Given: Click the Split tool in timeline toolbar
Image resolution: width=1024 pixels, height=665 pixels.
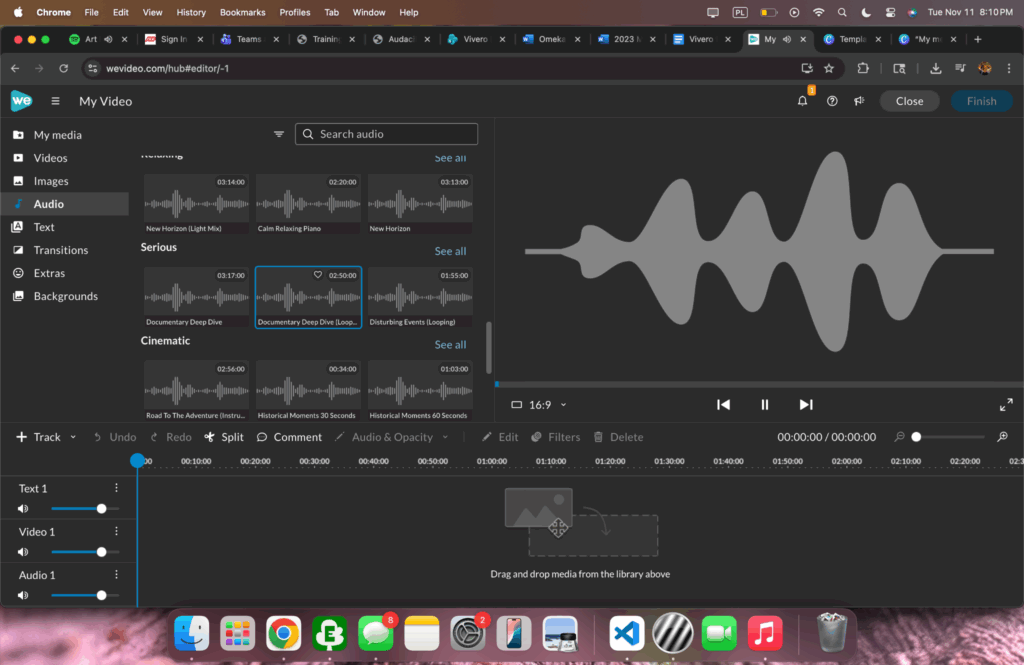Looking at the screenshot, I should (224, 437).
